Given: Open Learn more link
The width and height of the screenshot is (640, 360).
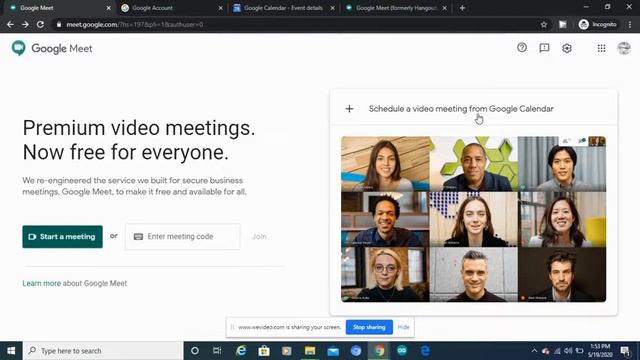Looking at the screenshot, I should coord(41,283).
